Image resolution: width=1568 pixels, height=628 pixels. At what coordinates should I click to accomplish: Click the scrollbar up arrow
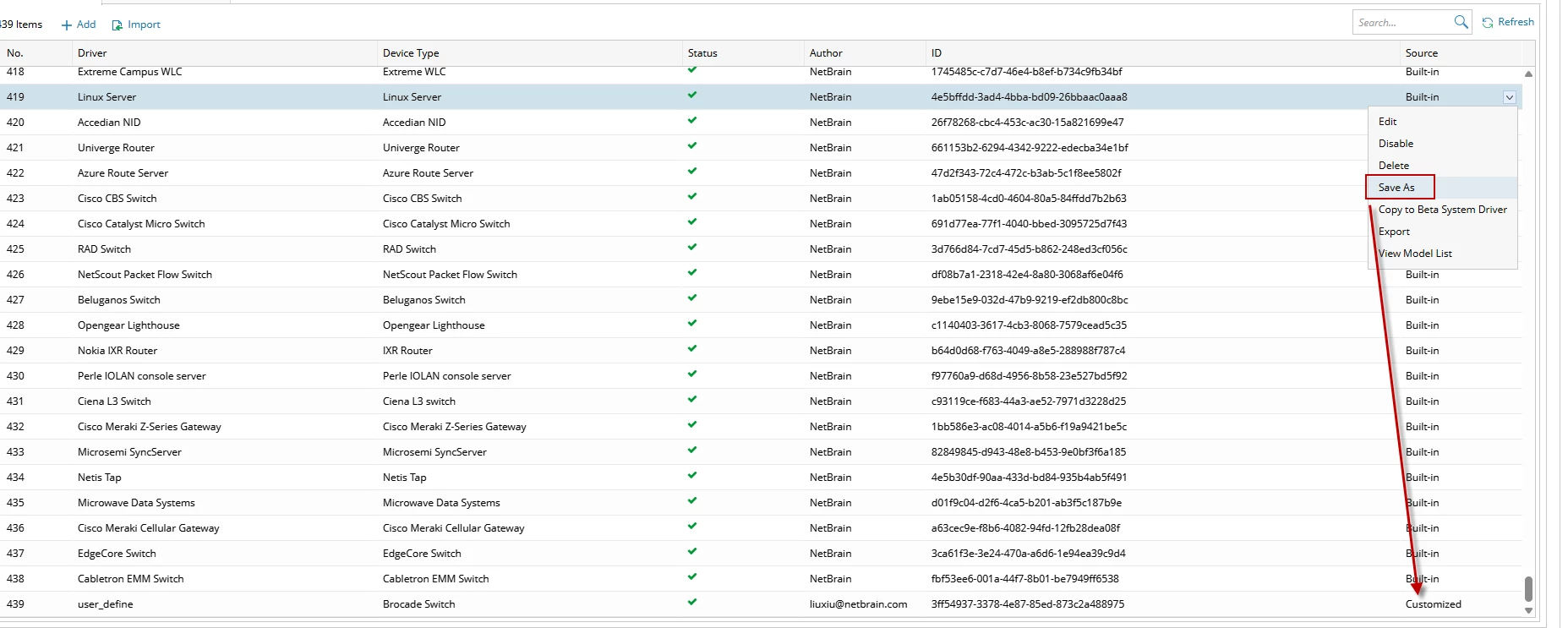tap(1528, 74)
